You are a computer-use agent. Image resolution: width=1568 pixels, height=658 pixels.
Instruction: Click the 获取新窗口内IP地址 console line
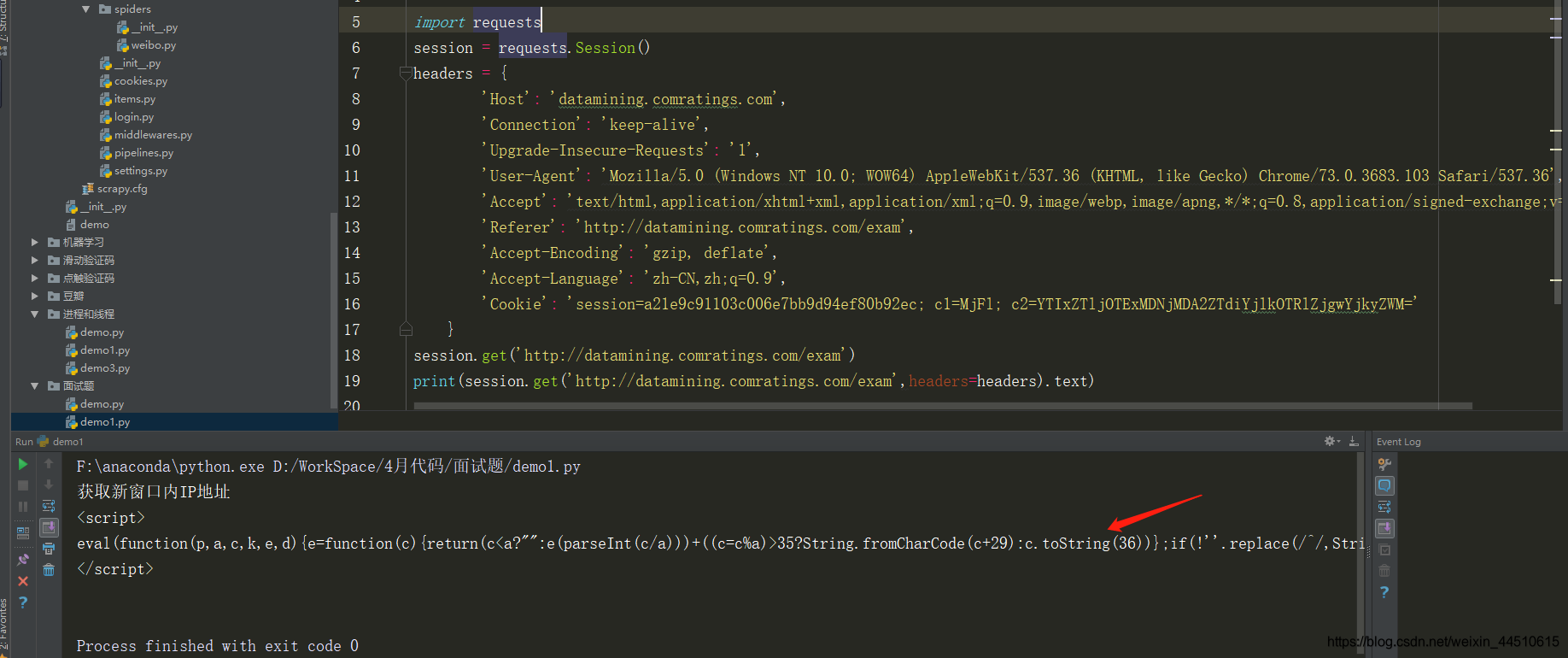pyautogui.click(x=154, y=491)
